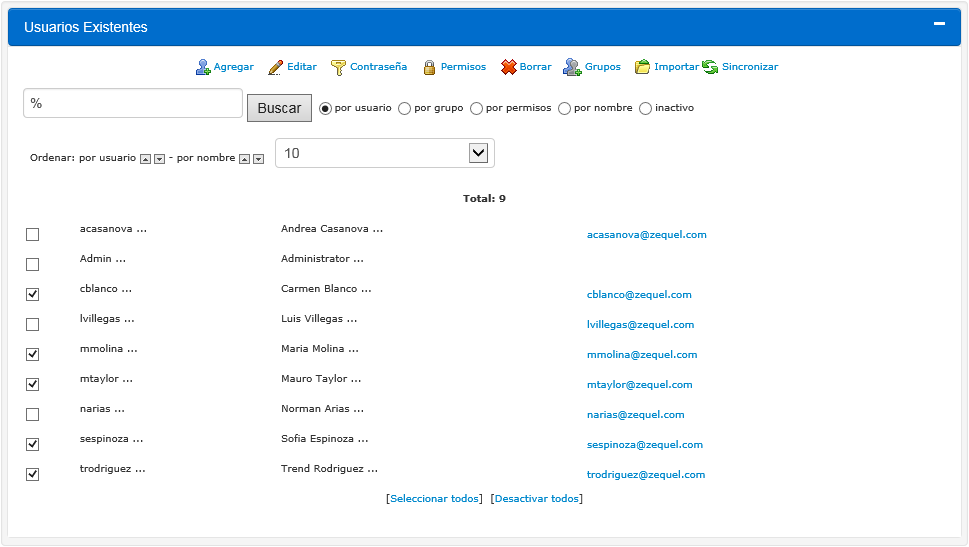The height and width of the screenshot is (547, 969).
Task: Sort by nombre descending arrow
Action: [258, 159]
